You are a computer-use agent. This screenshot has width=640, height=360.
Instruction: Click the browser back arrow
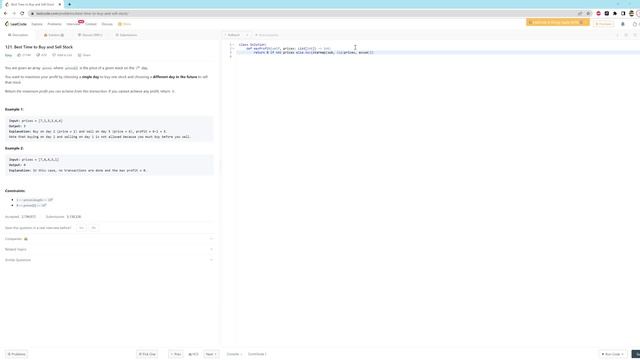tap(5, 13)
